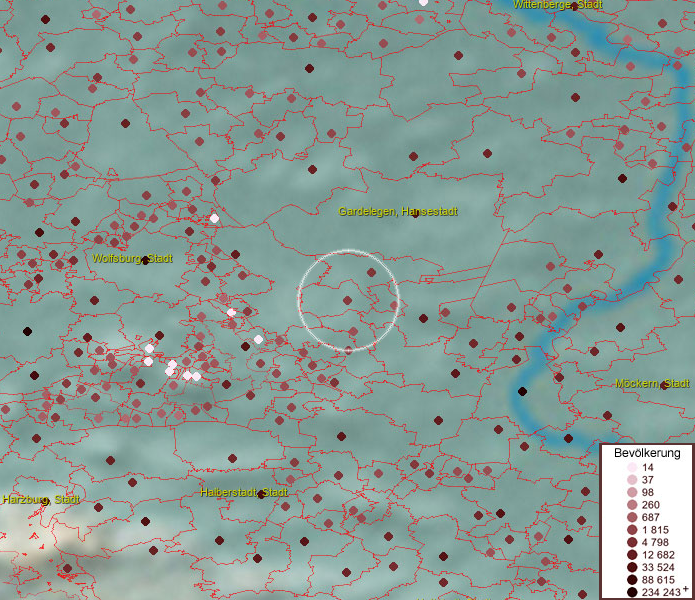Select the "Möckern, Stadt" map label

point(652,383)
